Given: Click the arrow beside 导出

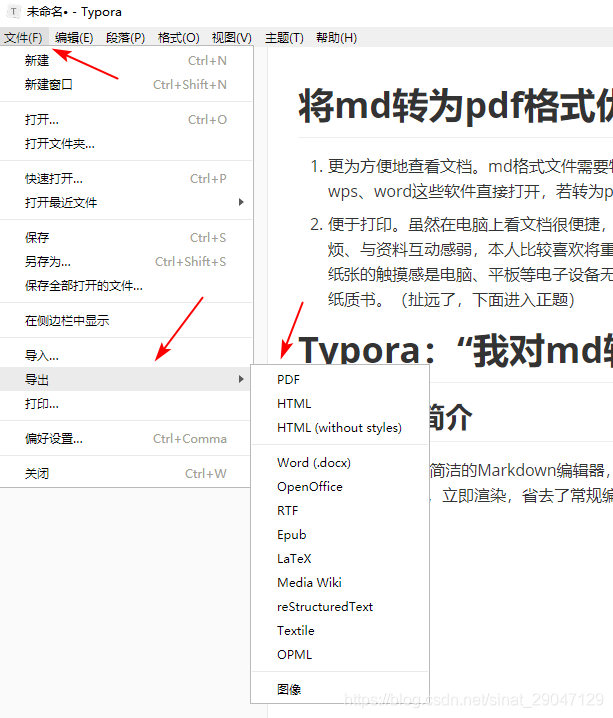Looking at the screenshot, I should pyautogui.click(x=241, y=379).
